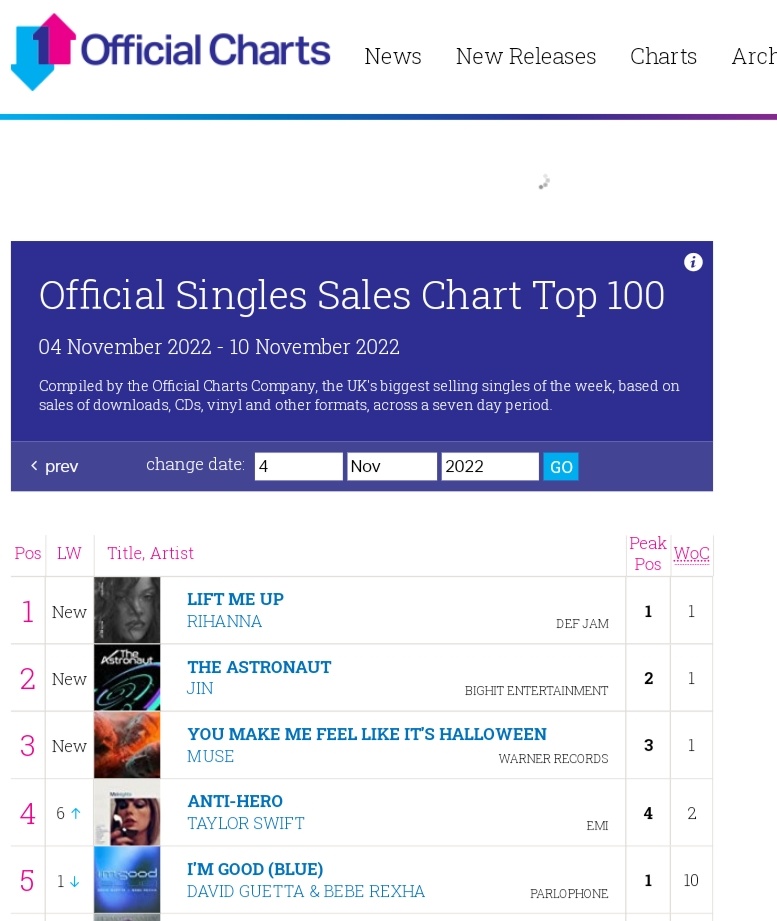Open the Charts navigation item
This screenshot has width=777, height=921.
[664, 56]
